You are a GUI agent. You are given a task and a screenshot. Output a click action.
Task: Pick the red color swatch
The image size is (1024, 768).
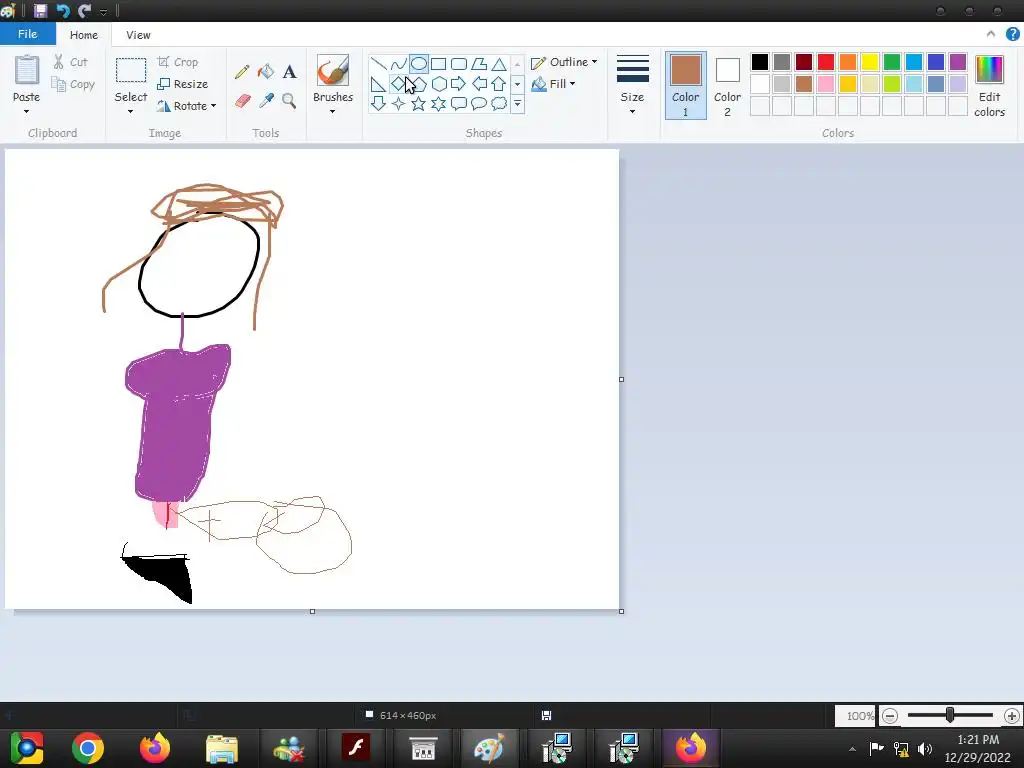tap(825, 62)
